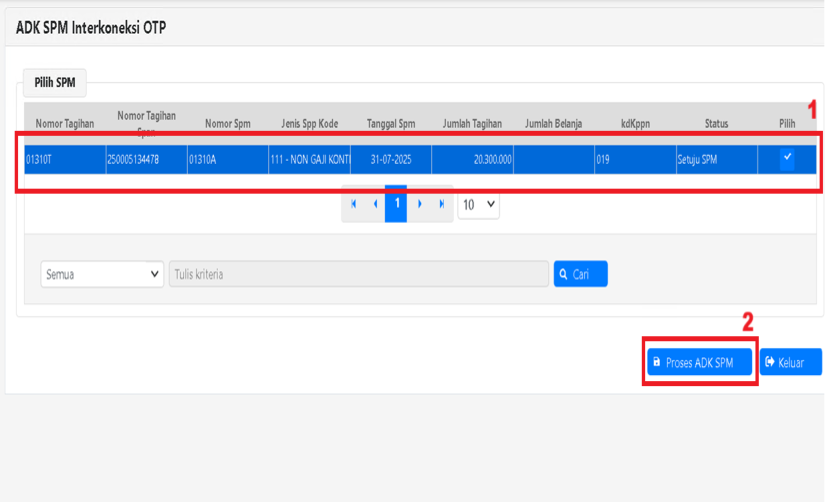Click the kdKppn column header
This screenshot has width=831, height=502.
[x=635, y=124]
